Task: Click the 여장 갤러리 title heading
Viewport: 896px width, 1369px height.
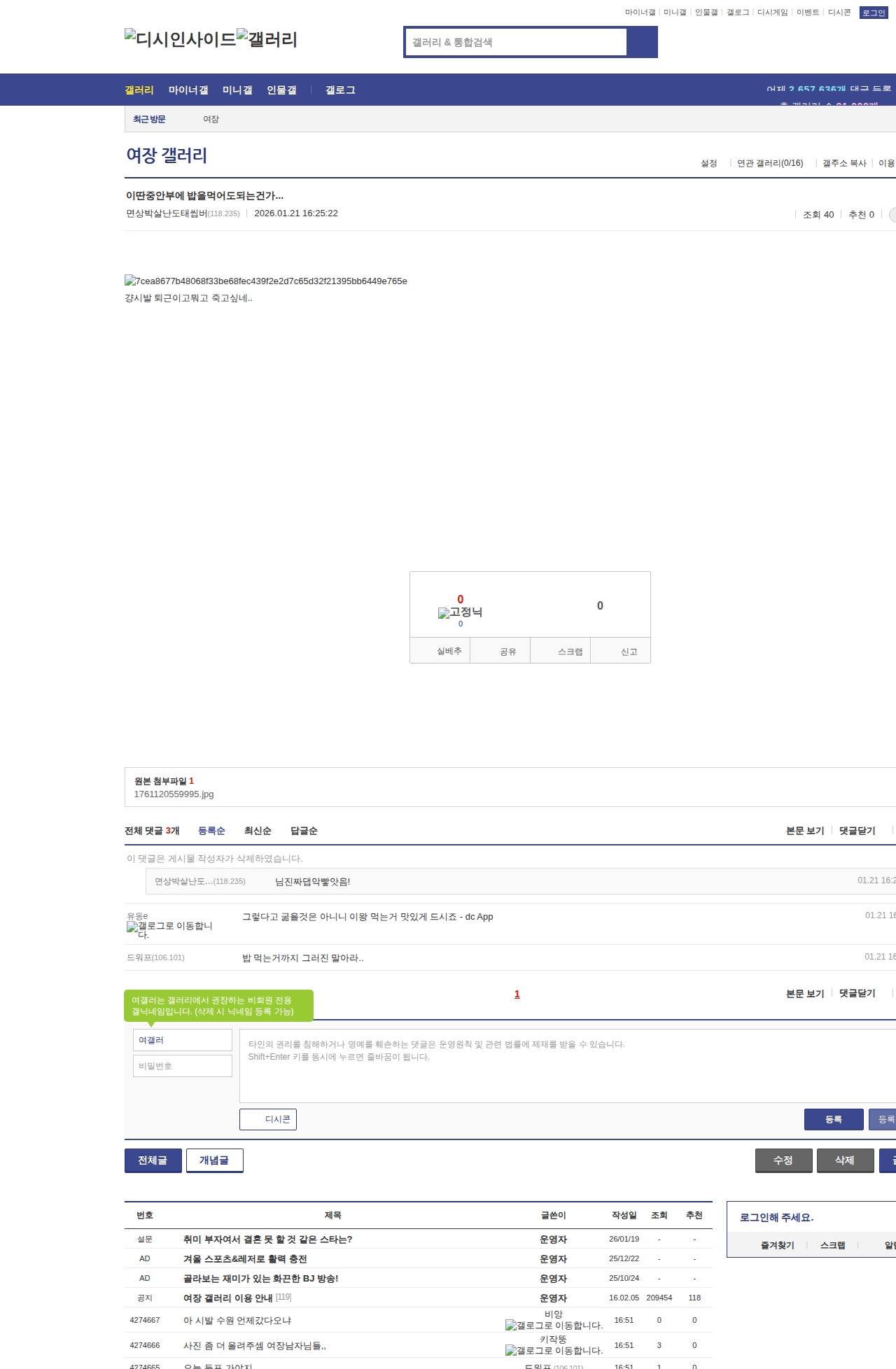Action: pyautogui.click(x=167, y=155)
